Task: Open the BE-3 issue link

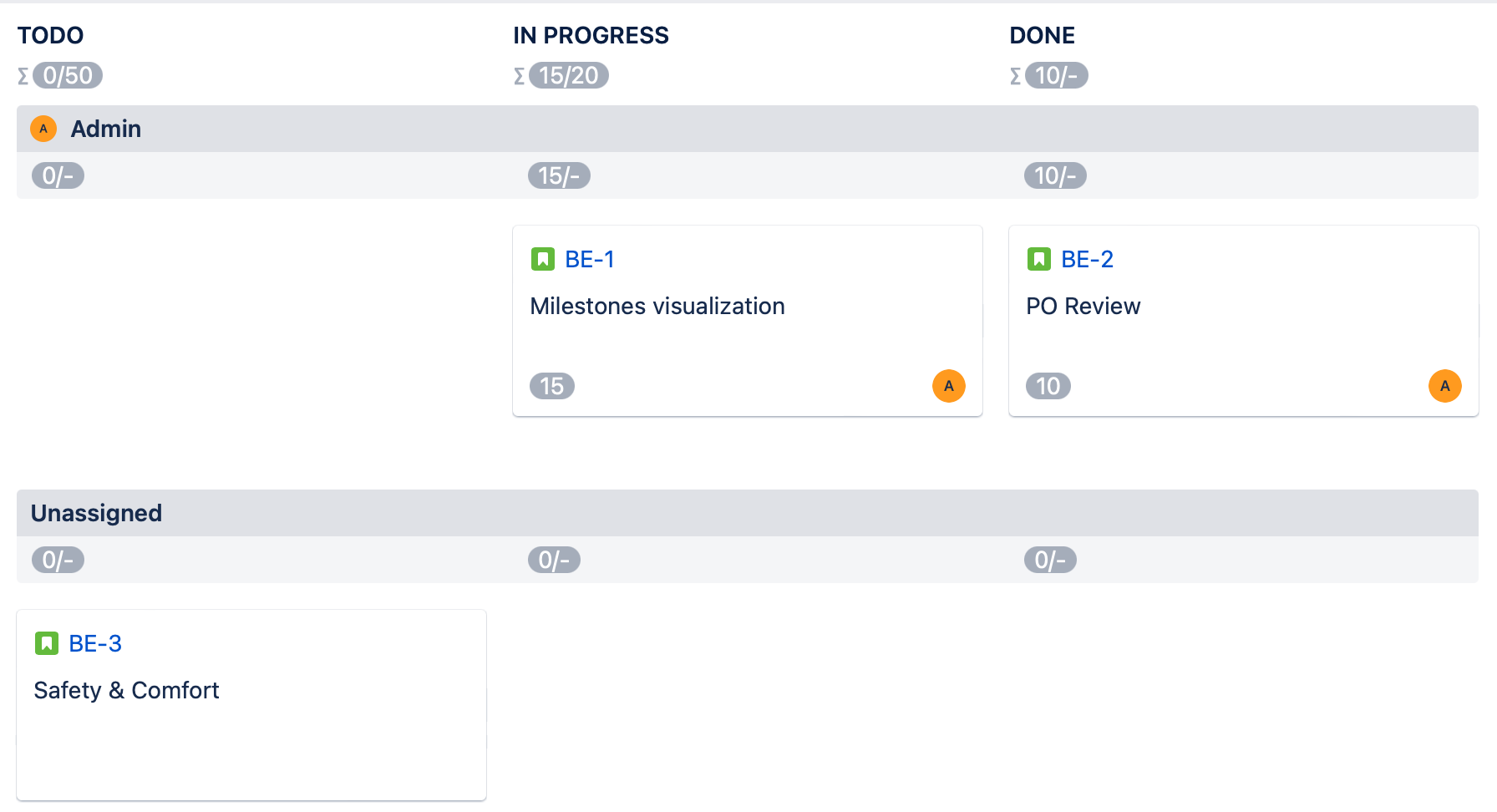Action: pyautogui.click(x=95, y=643)
